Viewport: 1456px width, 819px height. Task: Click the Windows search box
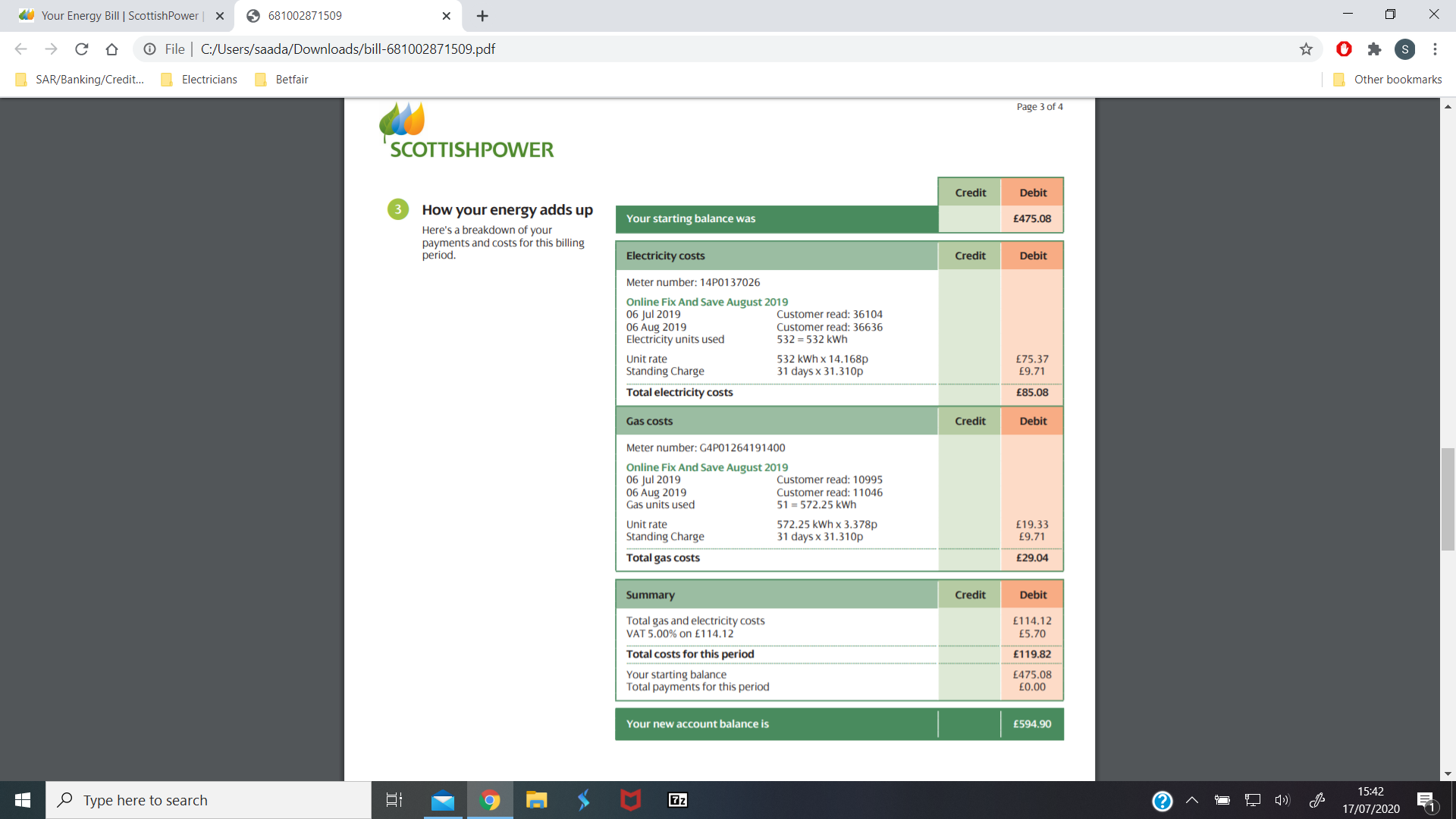209,800
